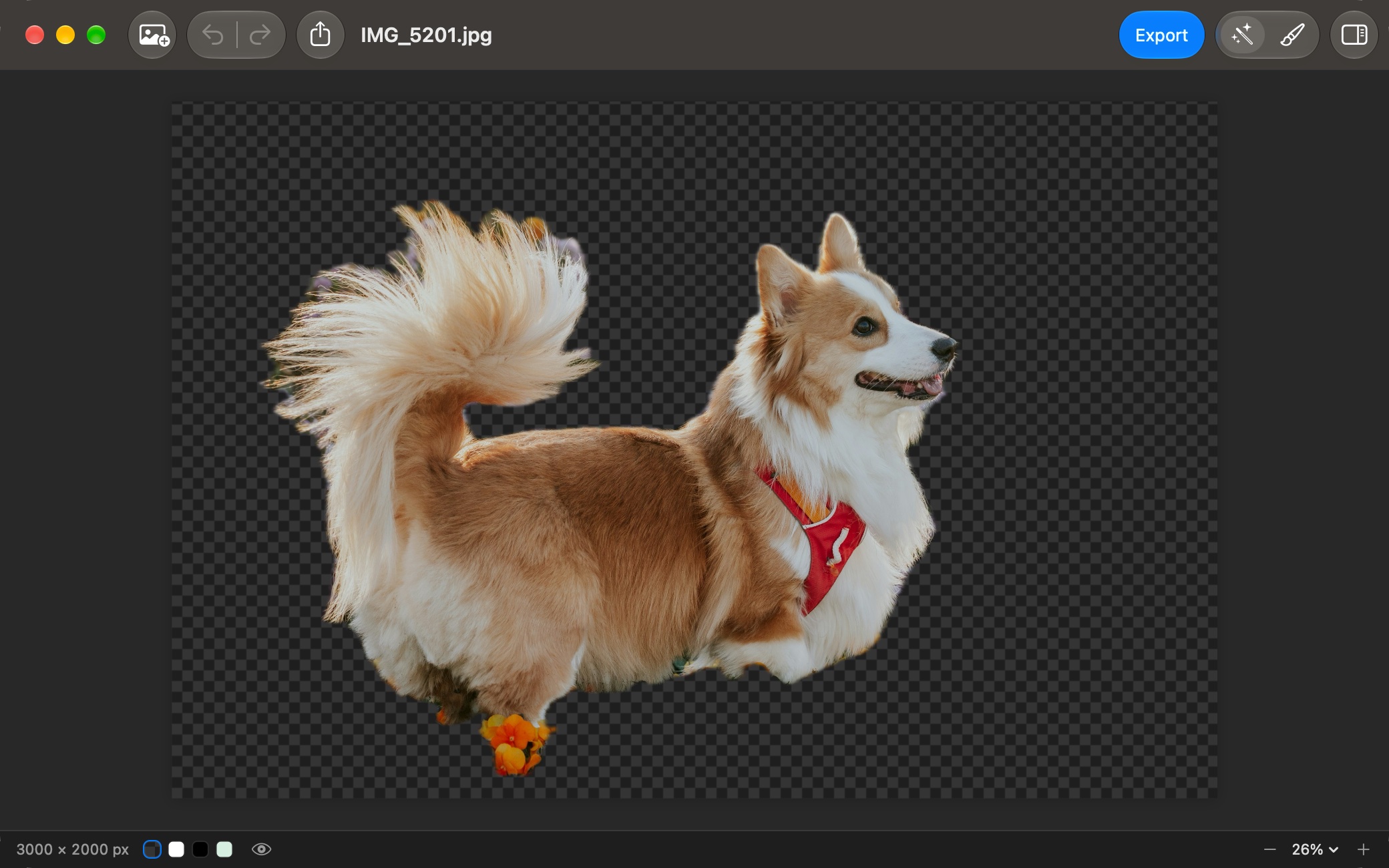Toggle the right sidebar panel
The width and height of the screenshot is (1389, 868).
pyautogui.click(x=1354, y=35)
